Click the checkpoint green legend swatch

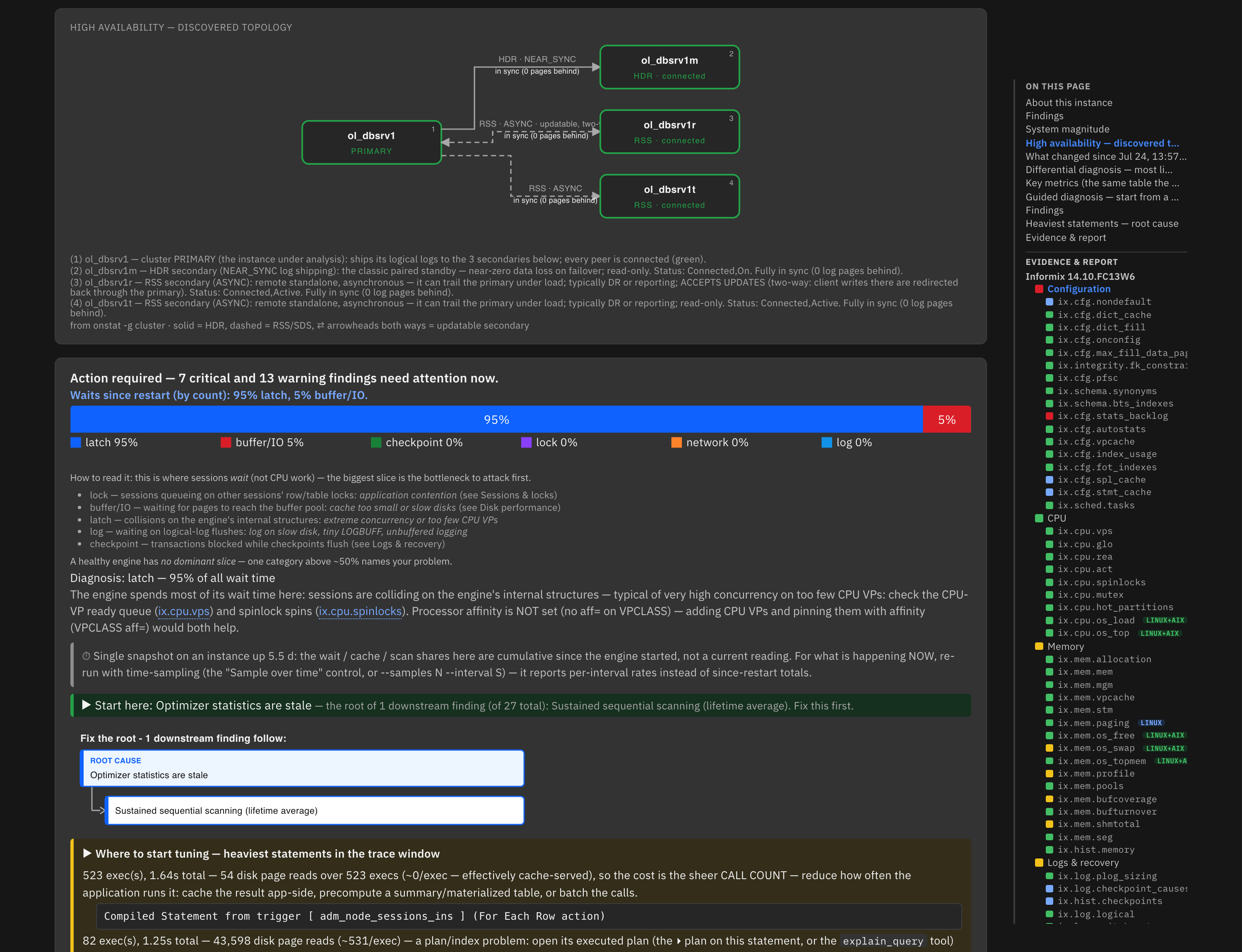[376, 442]
